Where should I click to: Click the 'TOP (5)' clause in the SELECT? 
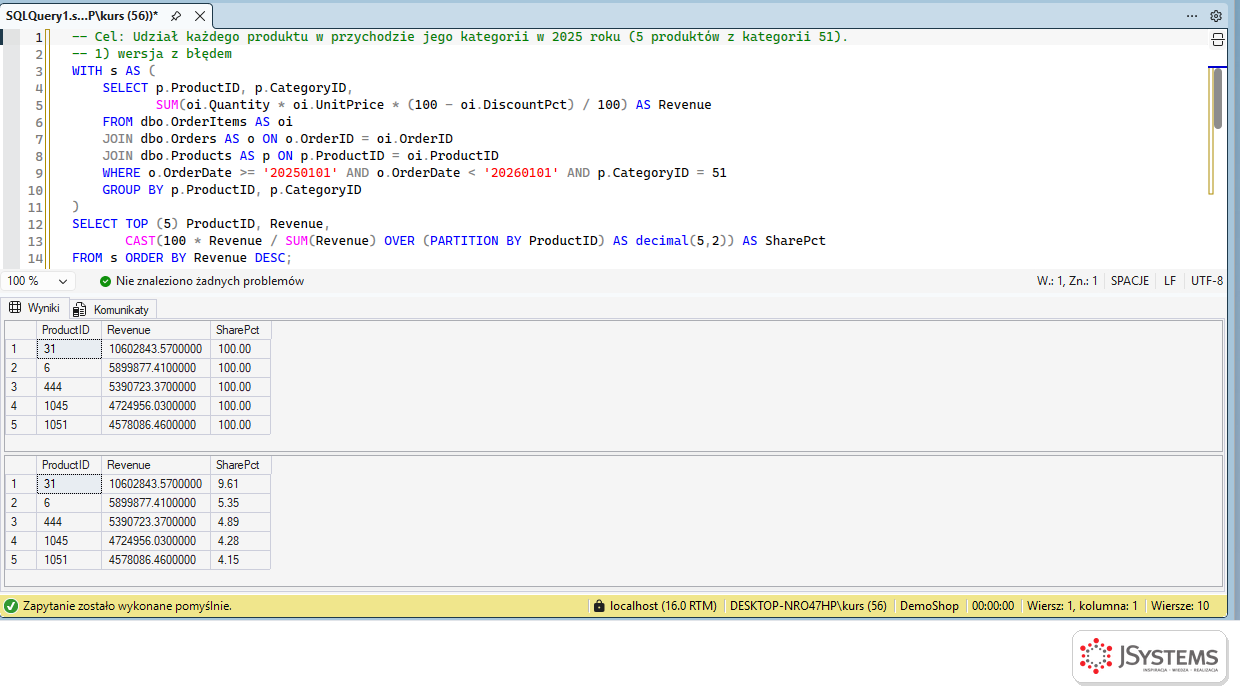[152, 224]
